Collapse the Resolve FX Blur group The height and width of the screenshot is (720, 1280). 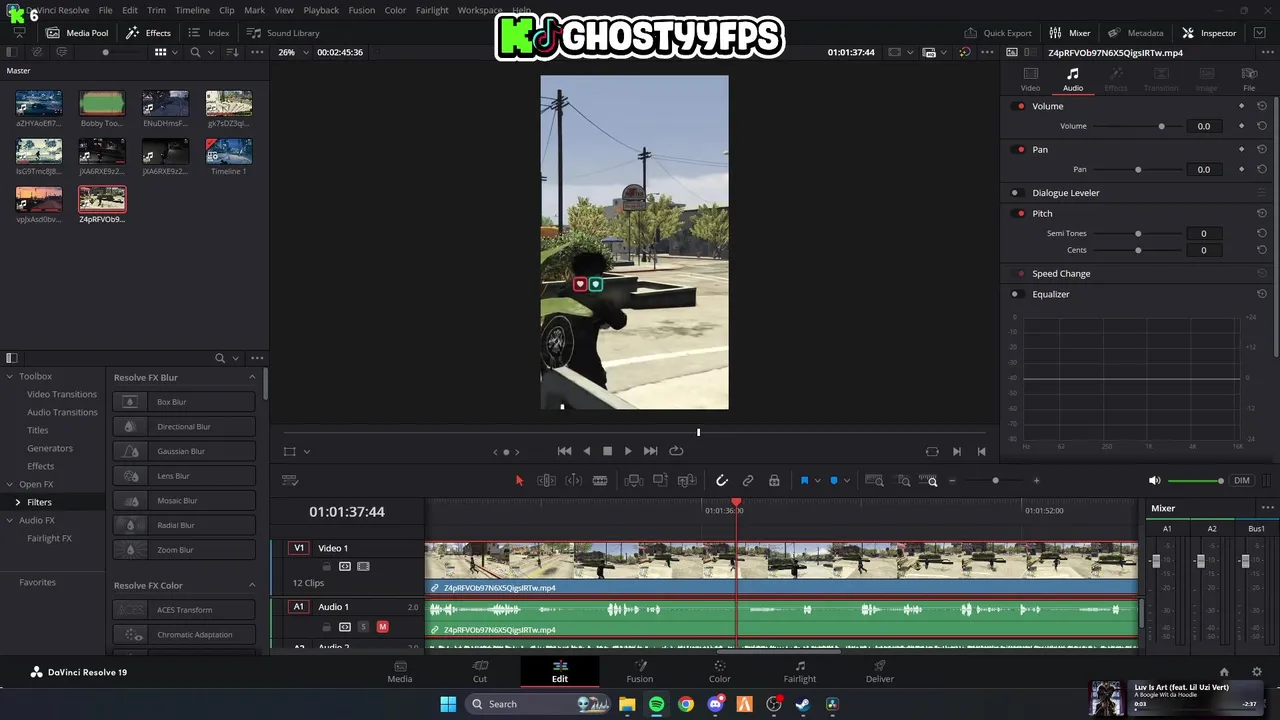252,377
